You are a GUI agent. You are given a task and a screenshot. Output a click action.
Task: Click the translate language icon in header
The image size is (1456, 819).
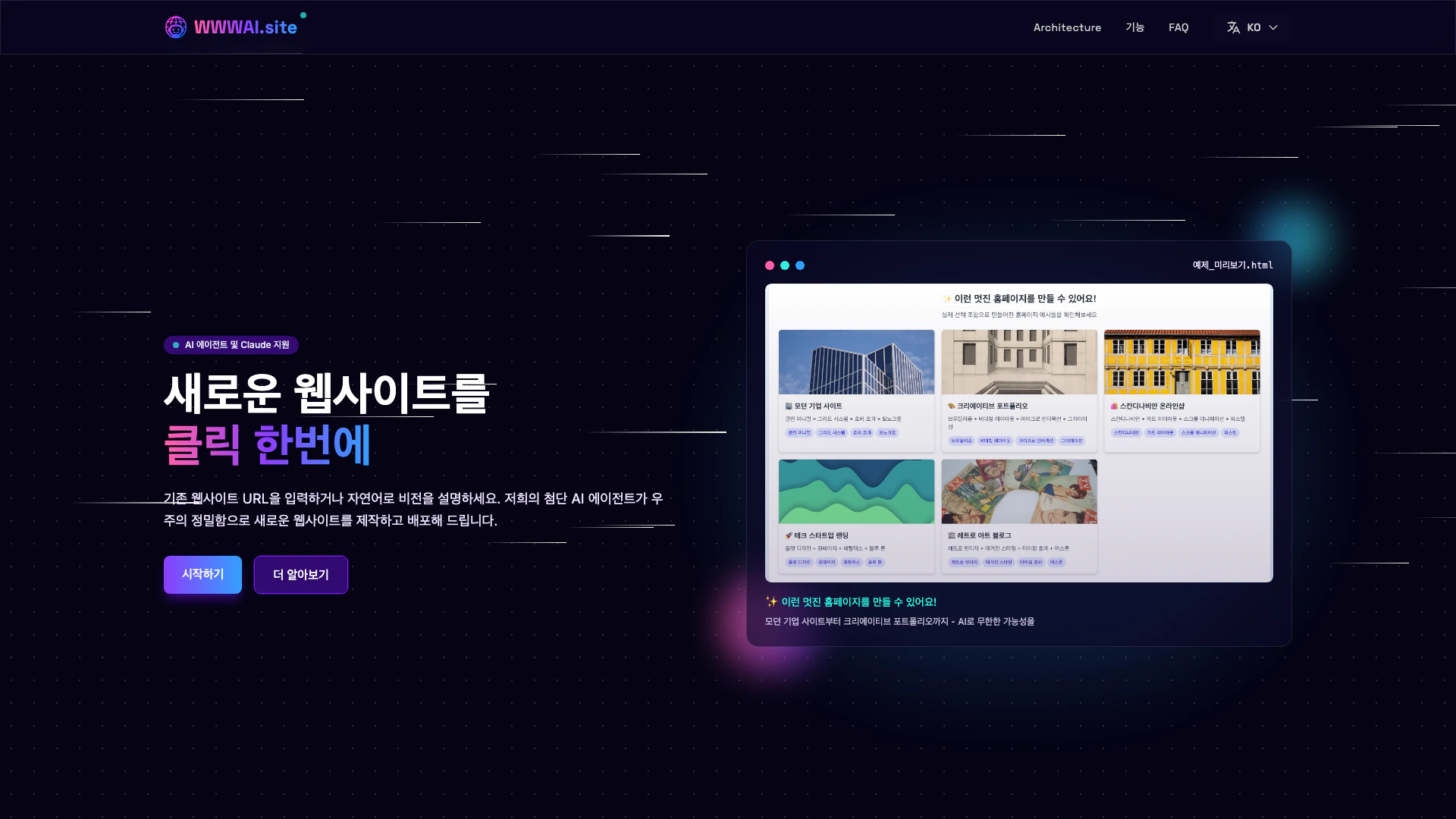coord(1233,27)
